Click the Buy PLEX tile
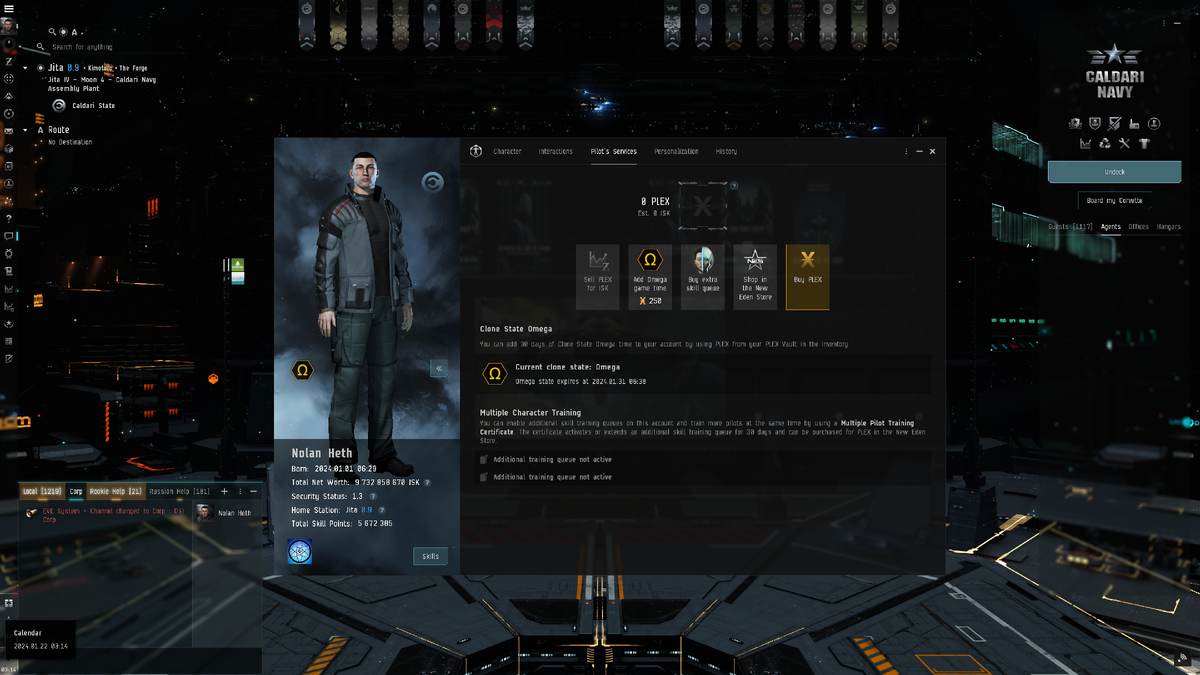Screen dimensions: 1200x675 (807, 277)
